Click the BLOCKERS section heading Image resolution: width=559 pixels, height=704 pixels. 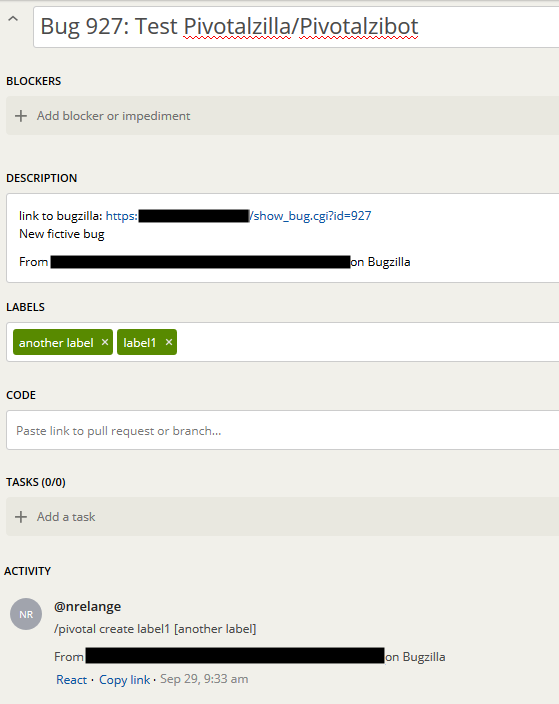[34, 81]
